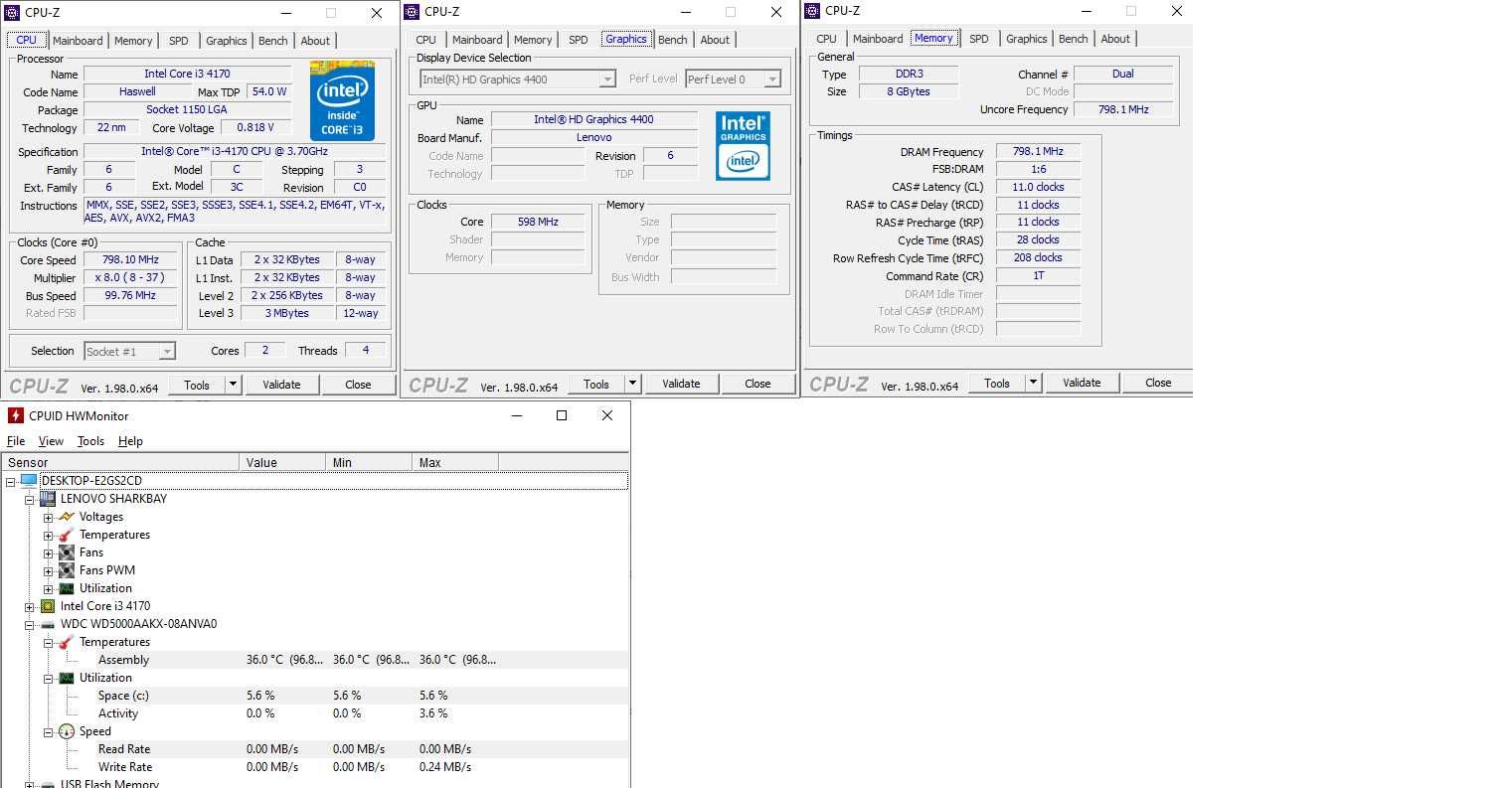Expand the Temperatures node under LENOVO SHARKBAY

(48, 535)
